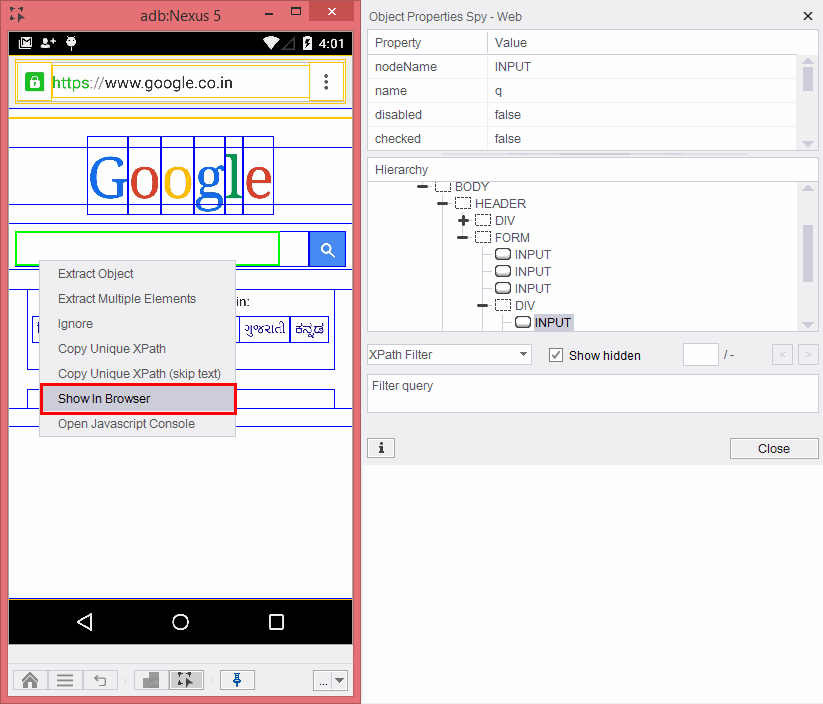Click the back arrow toolbar button
The width and height of the screenshot is (823, 704).
point(100,680)
